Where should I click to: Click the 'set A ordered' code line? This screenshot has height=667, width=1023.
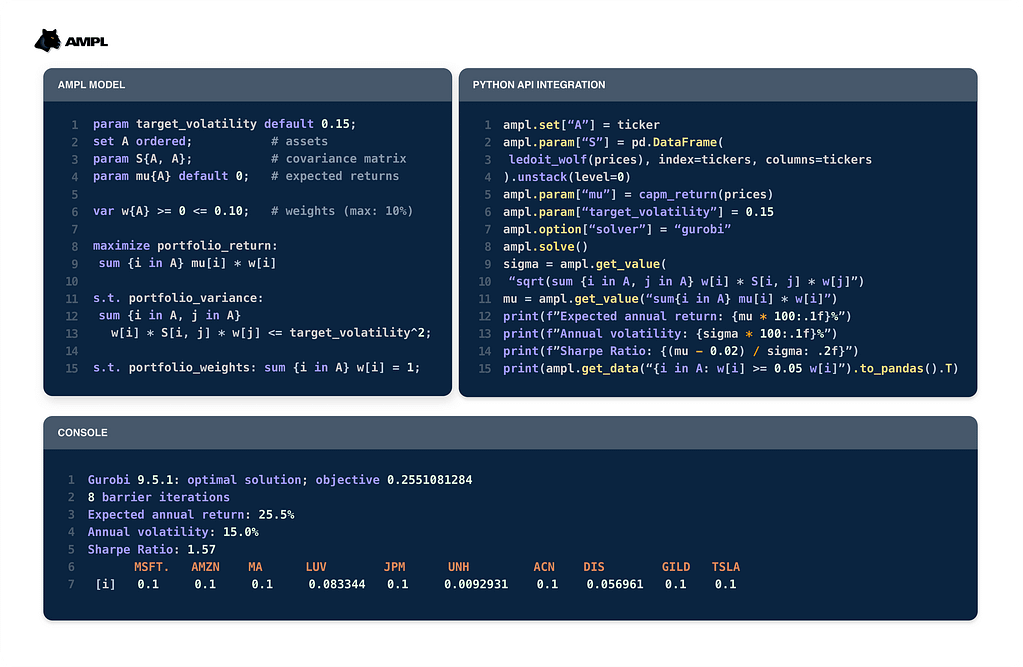point(142,142)
